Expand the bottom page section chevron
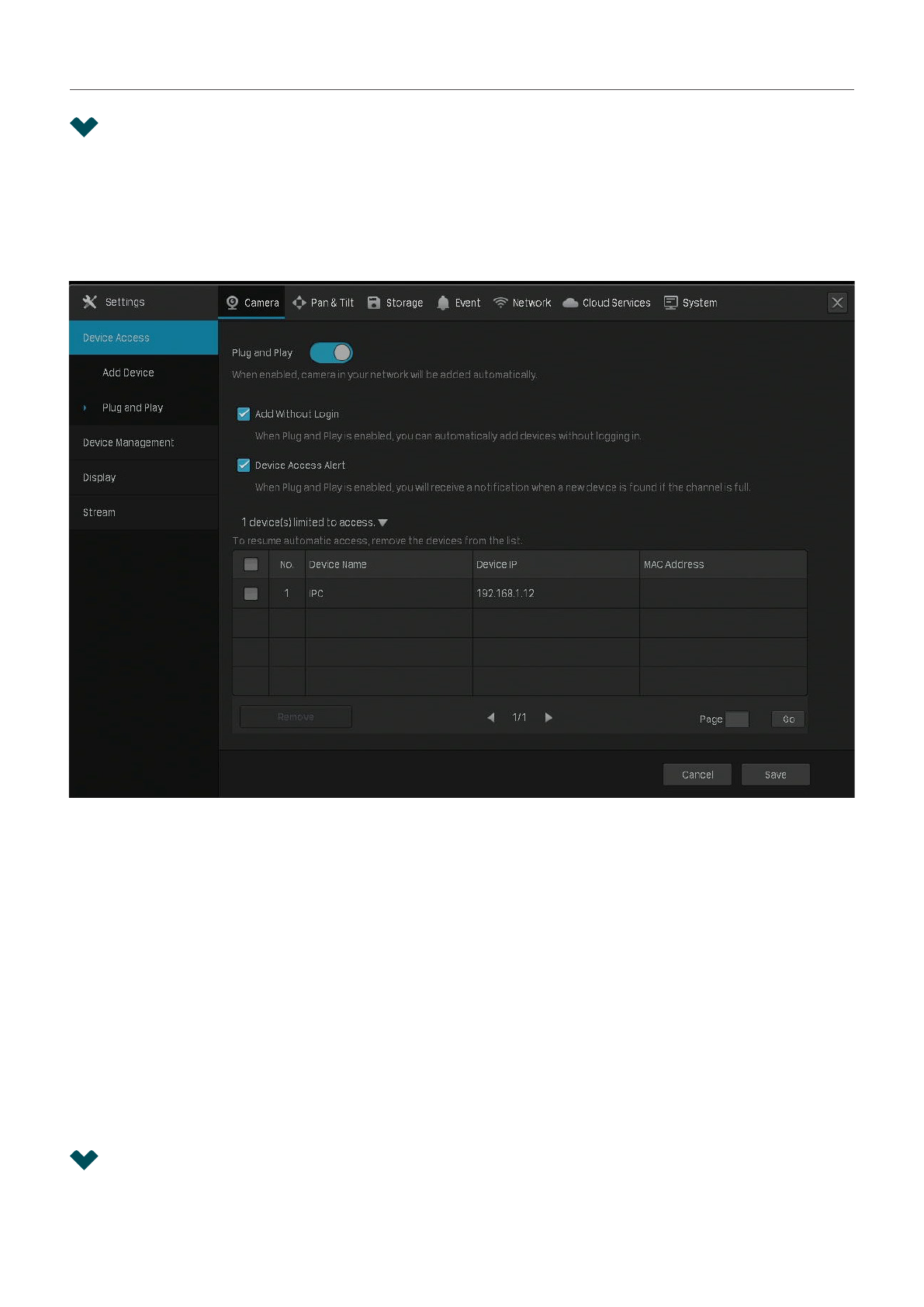This screenshot has height=1307, width=924. click(84, 1160)
